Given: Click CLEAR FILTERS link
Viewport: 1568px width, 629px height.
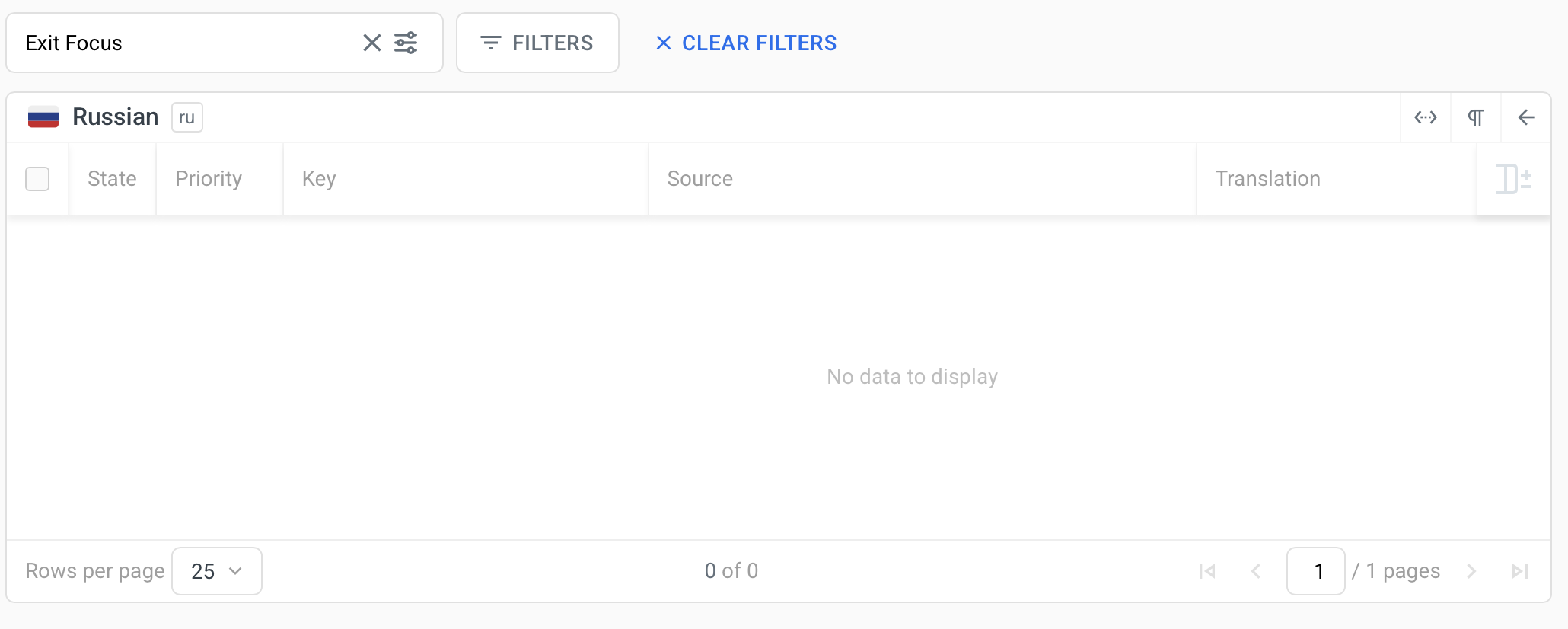Looking at the screenshot, I should click(x=746, y=43).
